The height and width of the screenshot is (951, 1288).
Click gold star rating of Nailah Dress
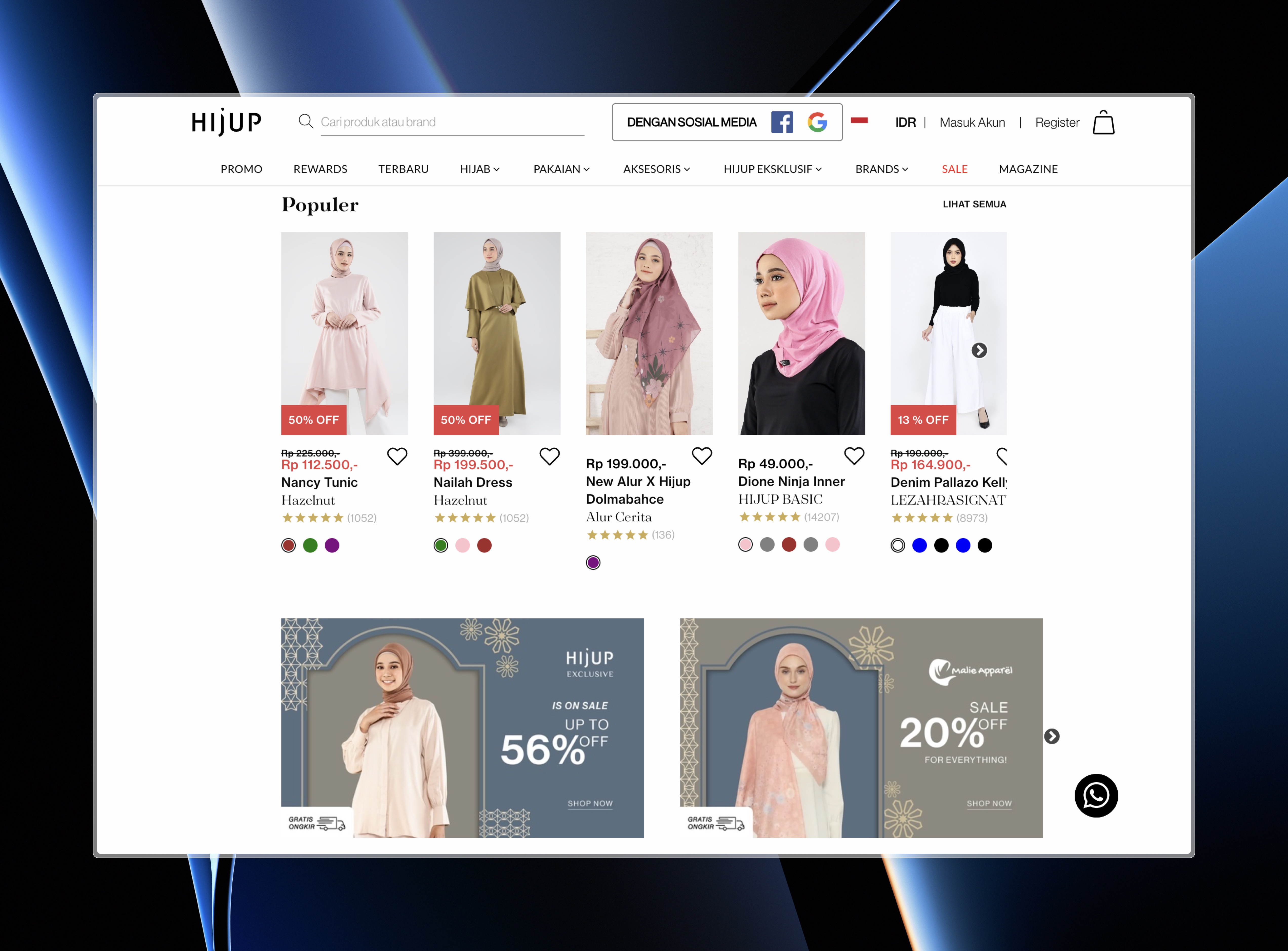(x=465, y=518)
